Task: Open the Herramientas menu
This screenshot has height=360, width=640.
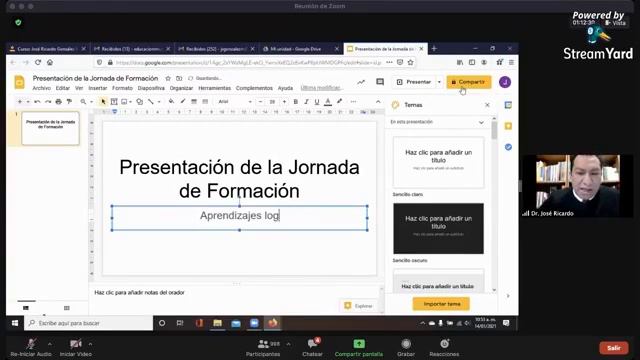Action: [x=214, y=88]
